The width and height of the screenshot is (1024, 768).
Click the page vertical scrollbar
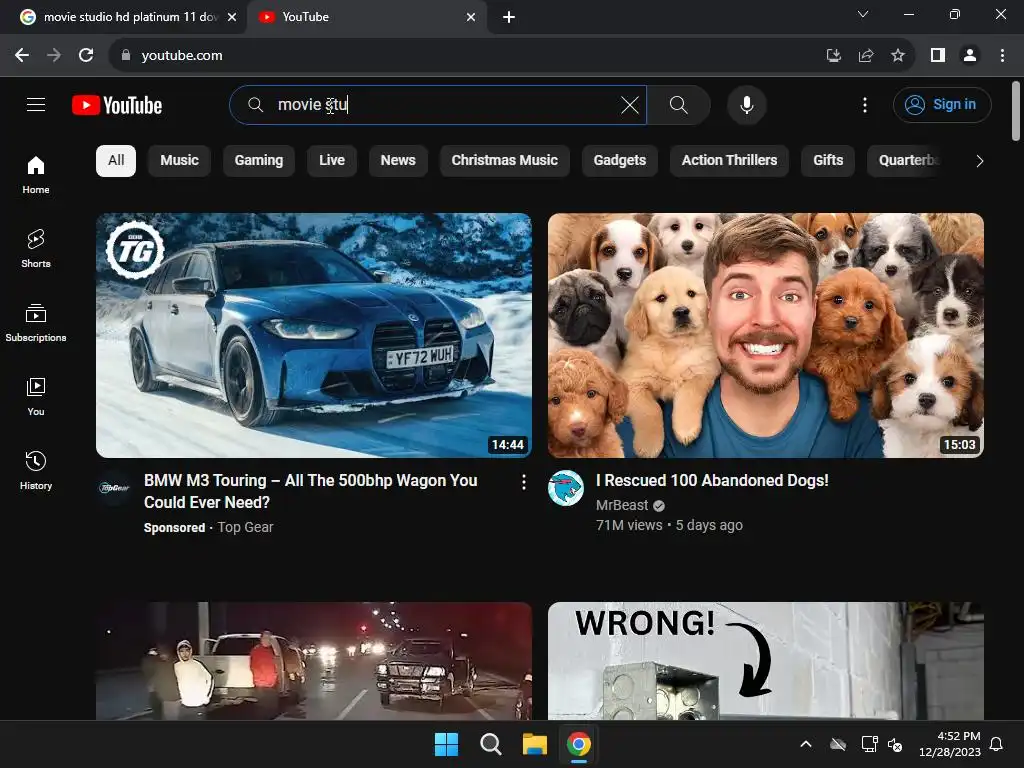(x=1016, y=111)
